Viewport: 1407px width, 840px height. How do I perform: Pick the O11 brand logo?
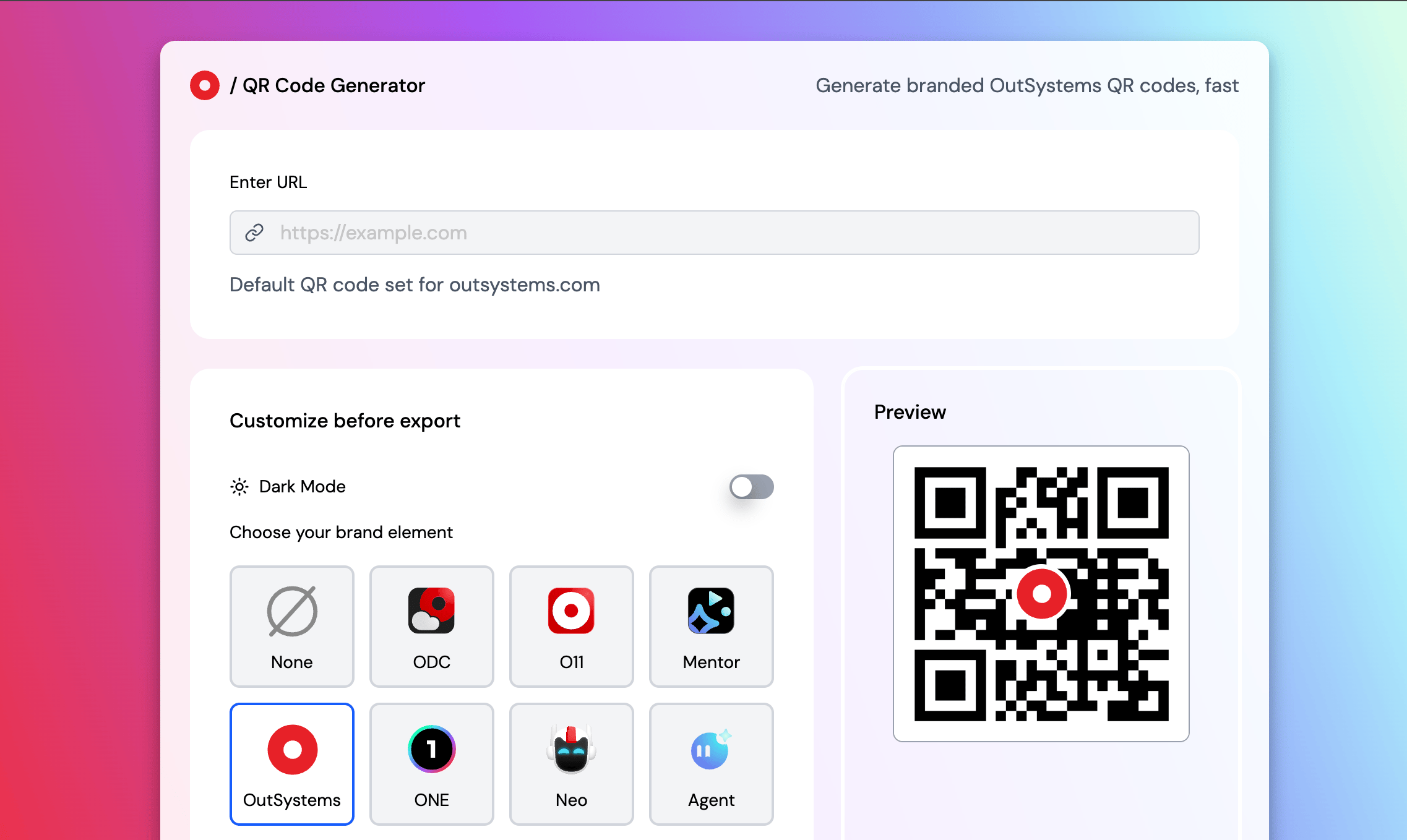(x=571, y=611)
